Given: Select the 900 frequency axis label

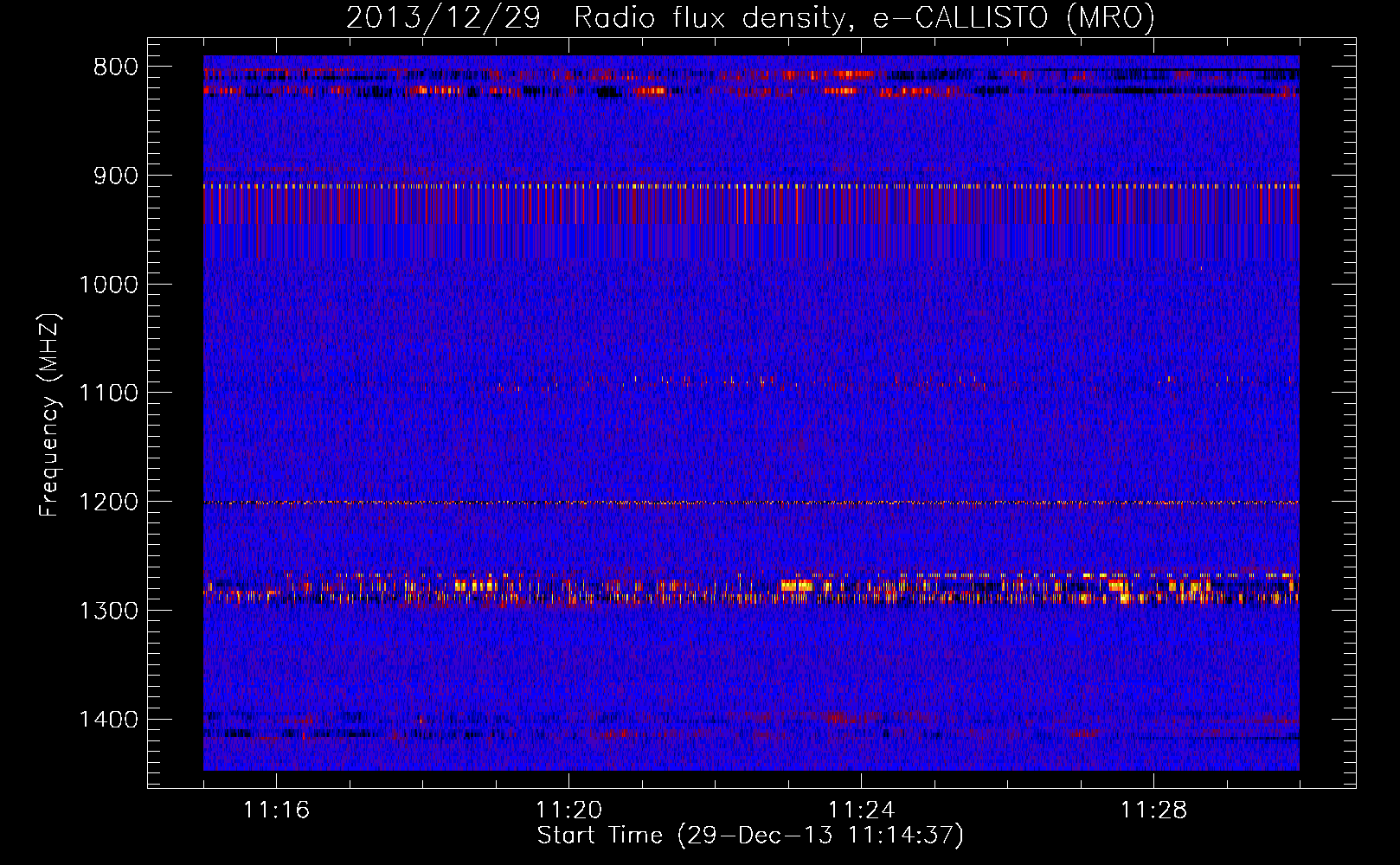Looking at the screenshot, I should point(116,176).
